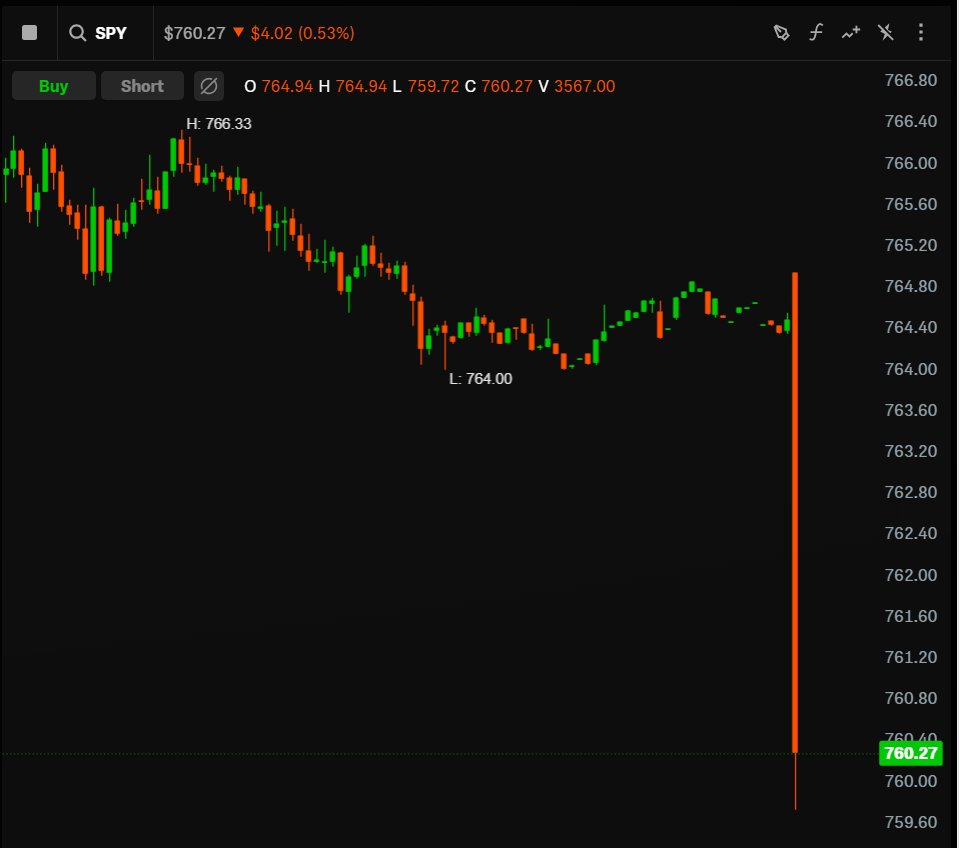This screenshot has width=960, height=848.
Task: Click the slashed circle button beside Short
Action: pyautogui.click(x=209, y=86)
